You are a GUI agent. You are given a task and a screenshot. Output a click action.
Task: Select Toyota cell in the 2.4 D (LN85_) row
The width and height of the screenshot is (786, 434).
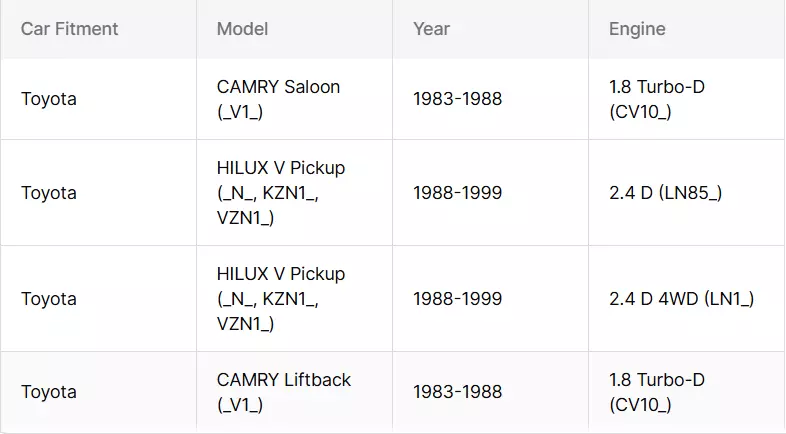tap(49, 193)
